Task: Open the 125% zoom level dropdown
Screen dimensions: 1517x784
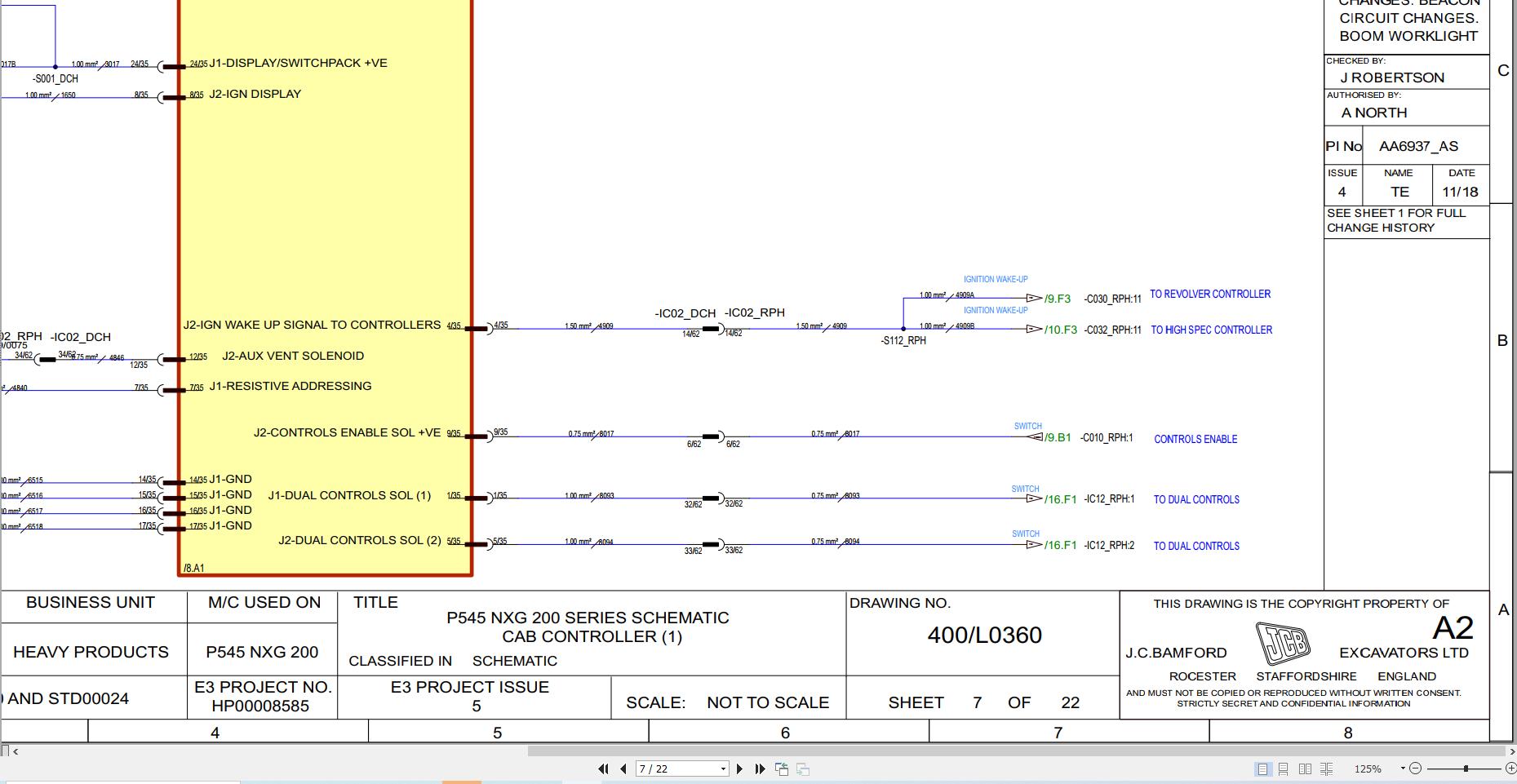Action: (x=1403, y=768)
